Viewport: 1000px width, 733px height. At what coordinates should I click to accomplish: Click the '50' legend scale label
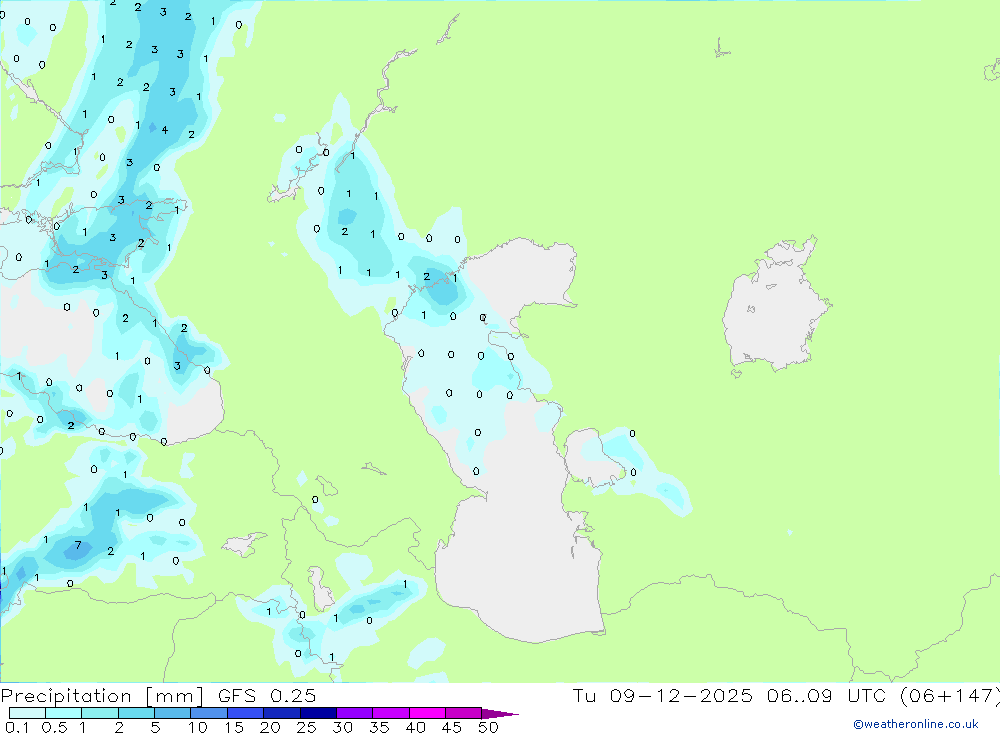coord(489,727)
